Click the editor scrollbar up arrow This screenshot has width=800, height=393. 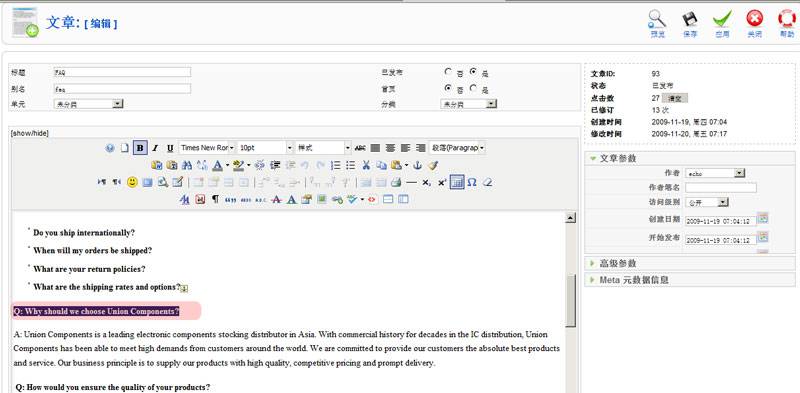pyautogui.click(x=570, y=218)
